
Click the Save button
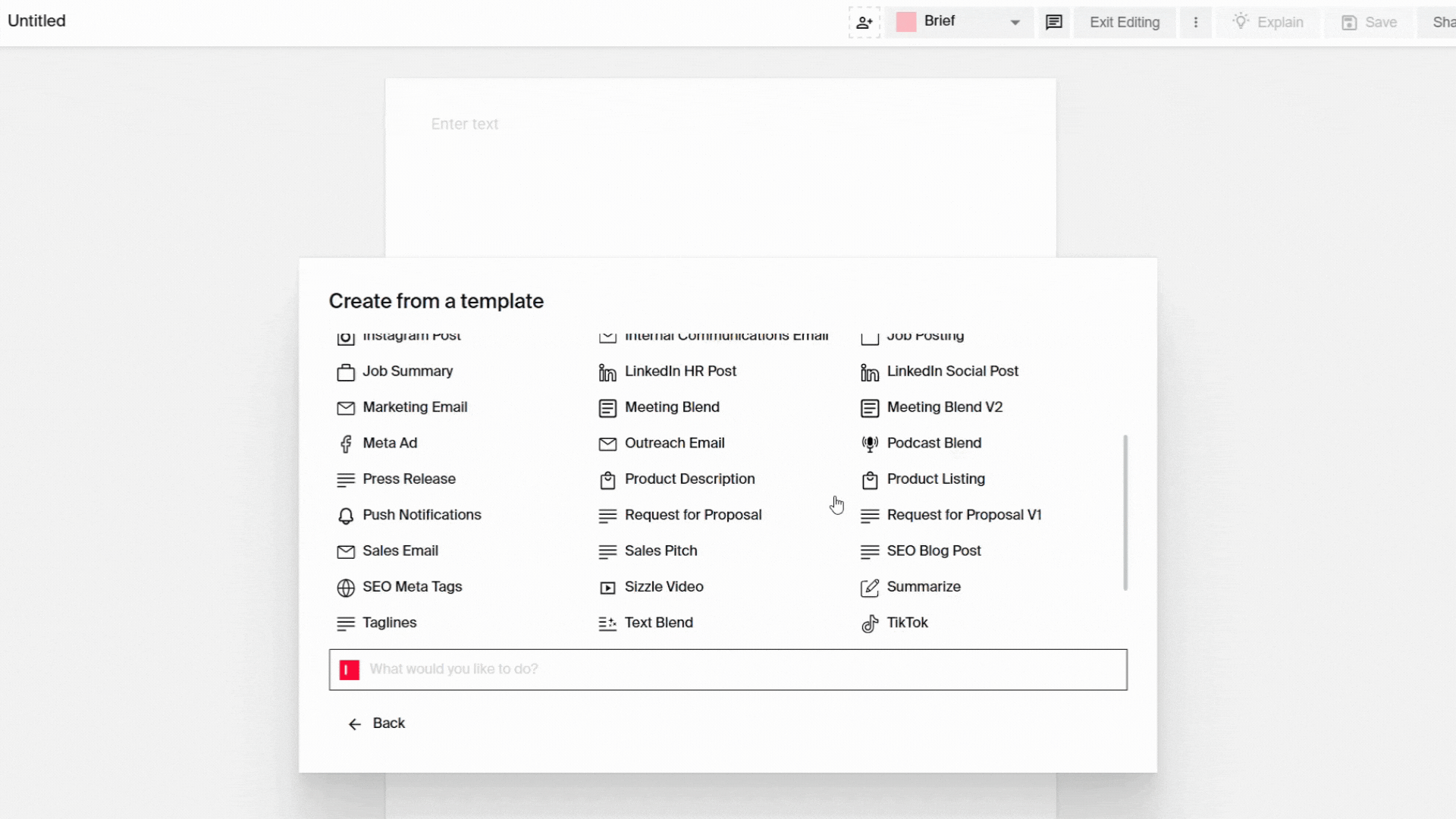tap(1369, 22)
